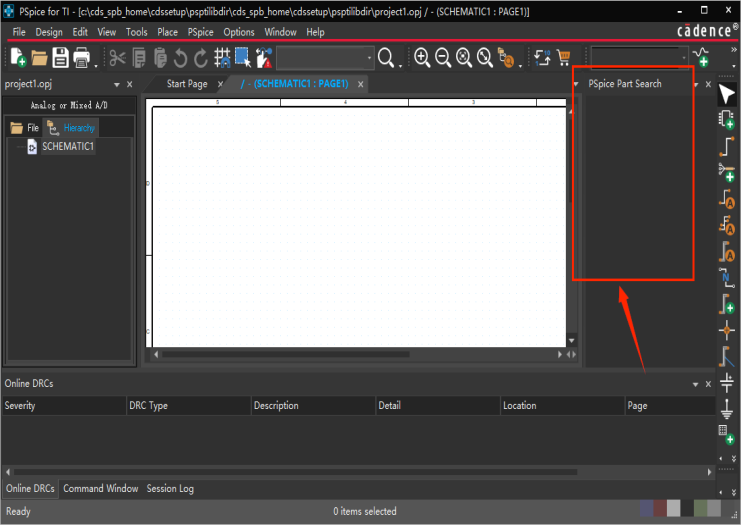This screenshot has height=525, width=741.
Task: Open the Window menu
Action: coord(280,32)
